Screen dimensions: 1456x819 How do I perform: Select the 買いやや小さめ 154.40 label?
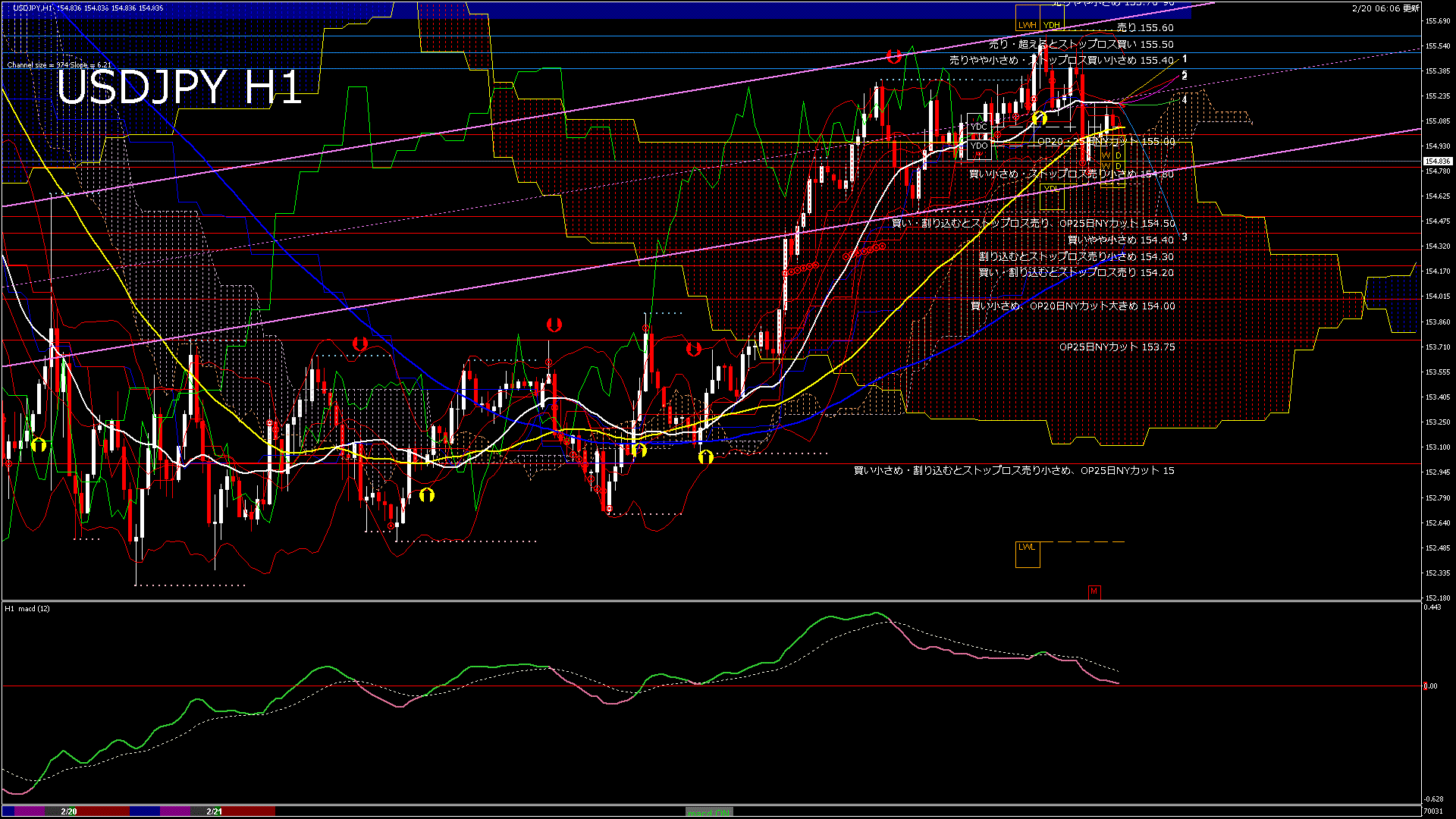click(1120, 240)
